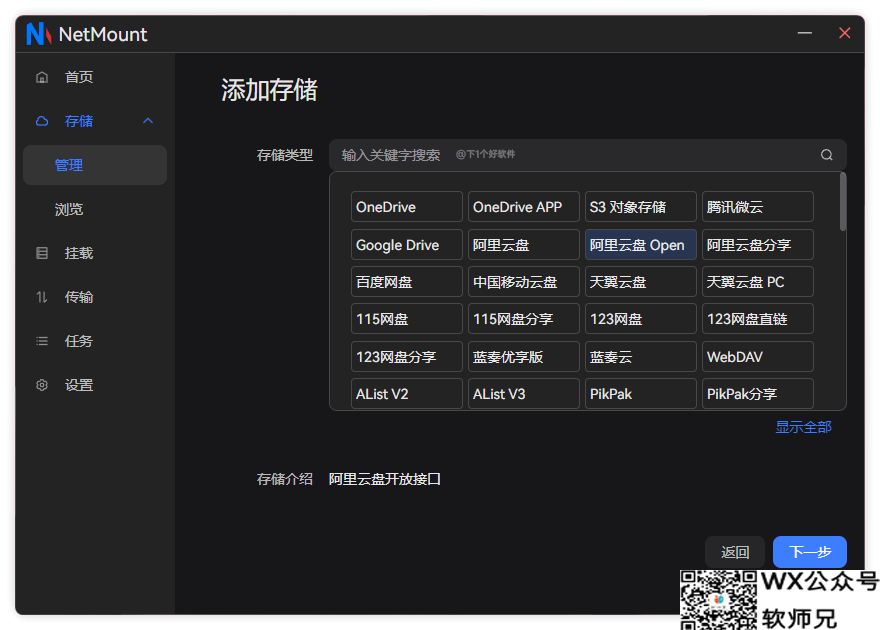
Task: Select the AList V3 option
Action: pyautogui.click(x=524, y=394)
